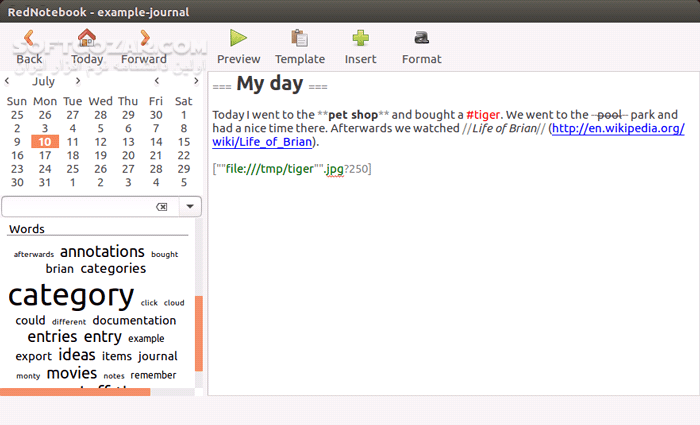Click the word cloud horizontal scrollbar

point(75,392)
